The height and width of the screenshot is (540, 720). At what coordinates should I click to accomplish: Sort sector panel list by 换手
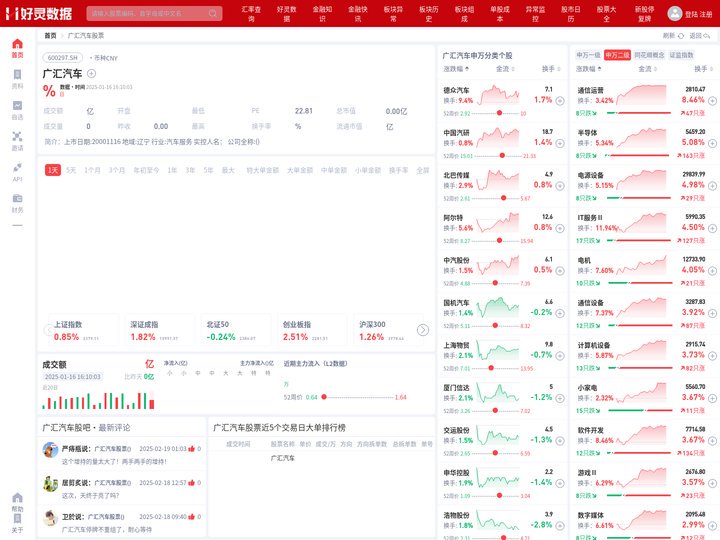coord(703,69)
